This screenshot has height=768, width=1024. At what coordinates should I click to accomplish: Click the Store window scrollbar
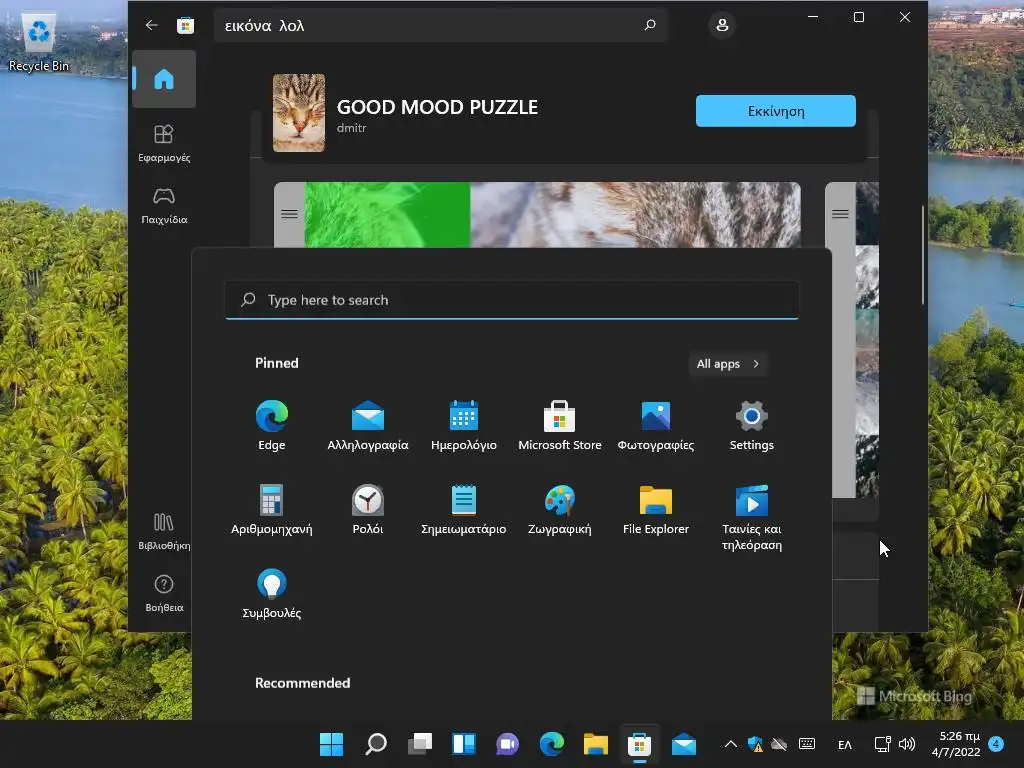pyautogui.click(x=923, y=255)
